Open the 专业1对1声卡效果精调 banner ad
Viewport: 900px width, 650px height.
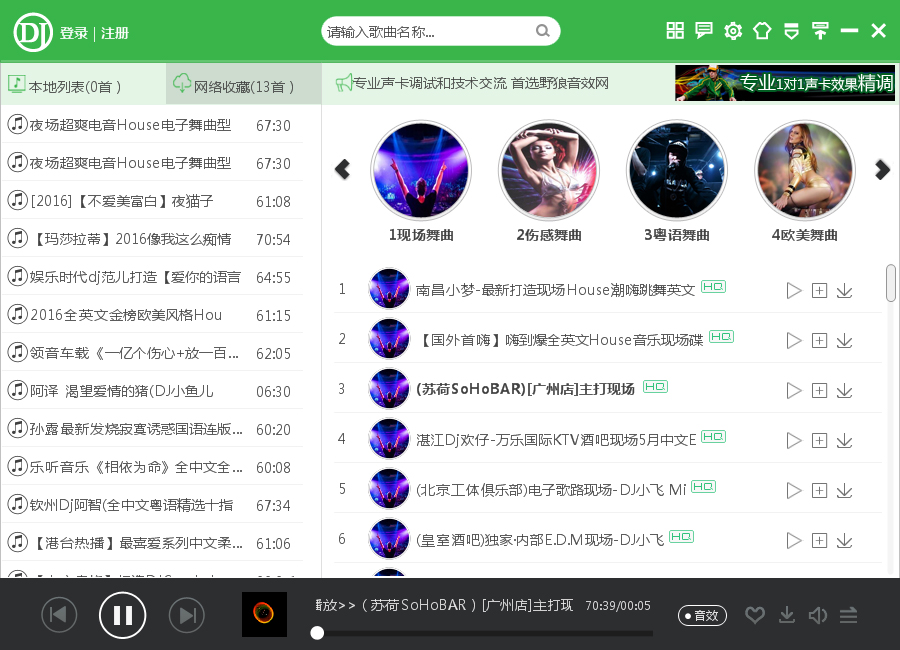pos(785,83)
